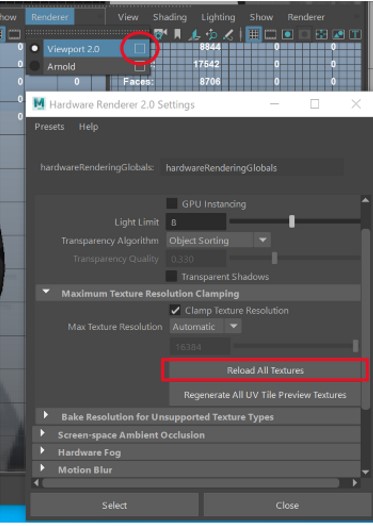Open Renderer menu in right panel
373x526 pixels.
[306, 17]
